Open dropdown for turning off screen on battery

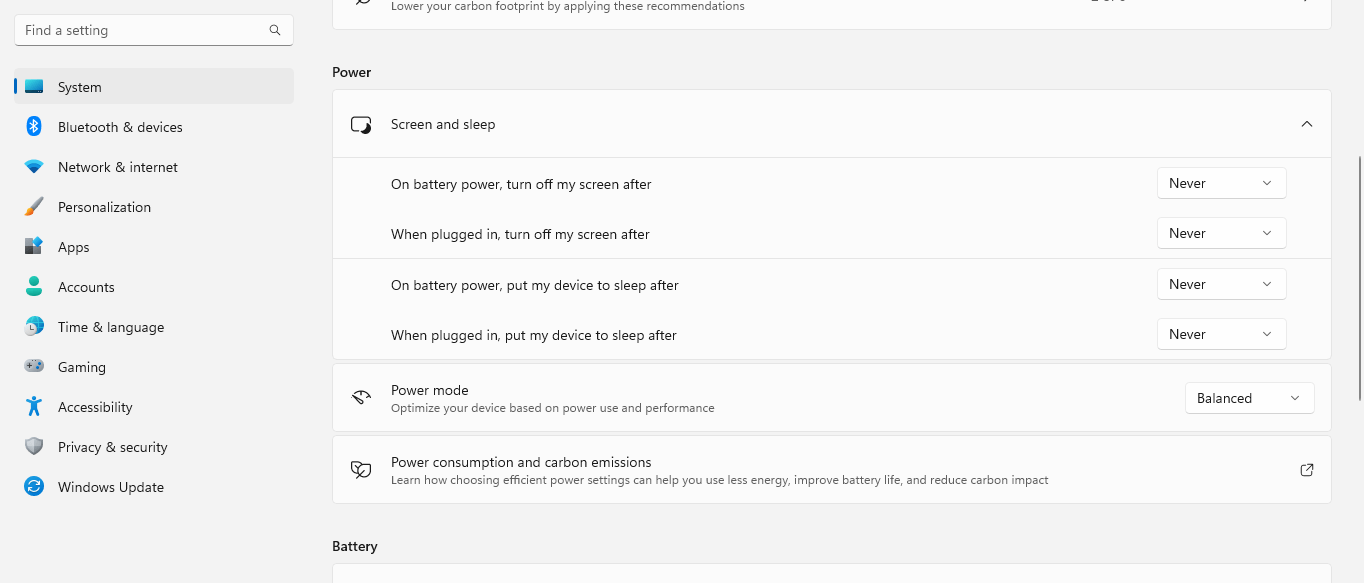1221,183
